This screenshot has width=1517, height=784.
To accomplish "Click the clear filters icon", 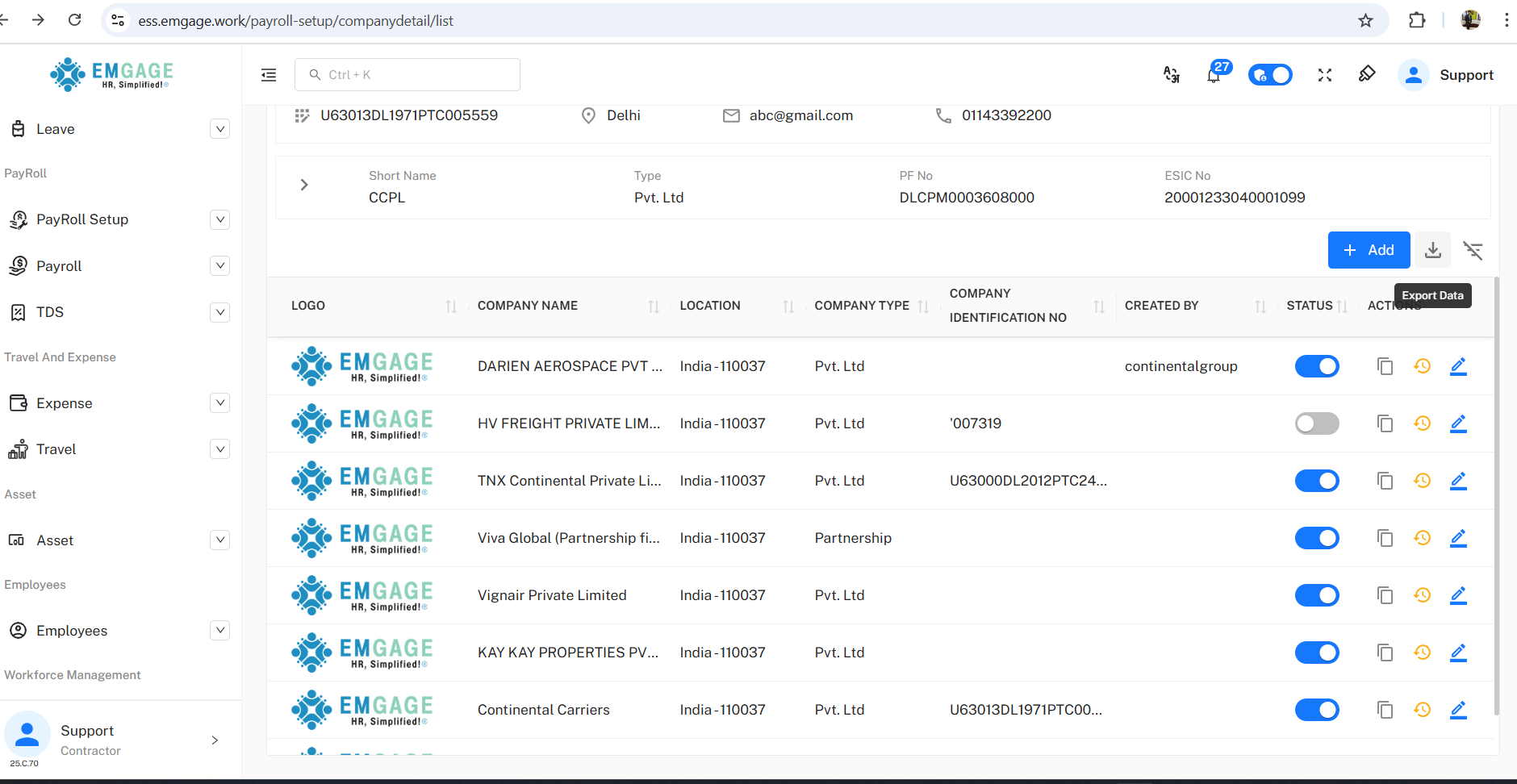I will point(1473,251).
